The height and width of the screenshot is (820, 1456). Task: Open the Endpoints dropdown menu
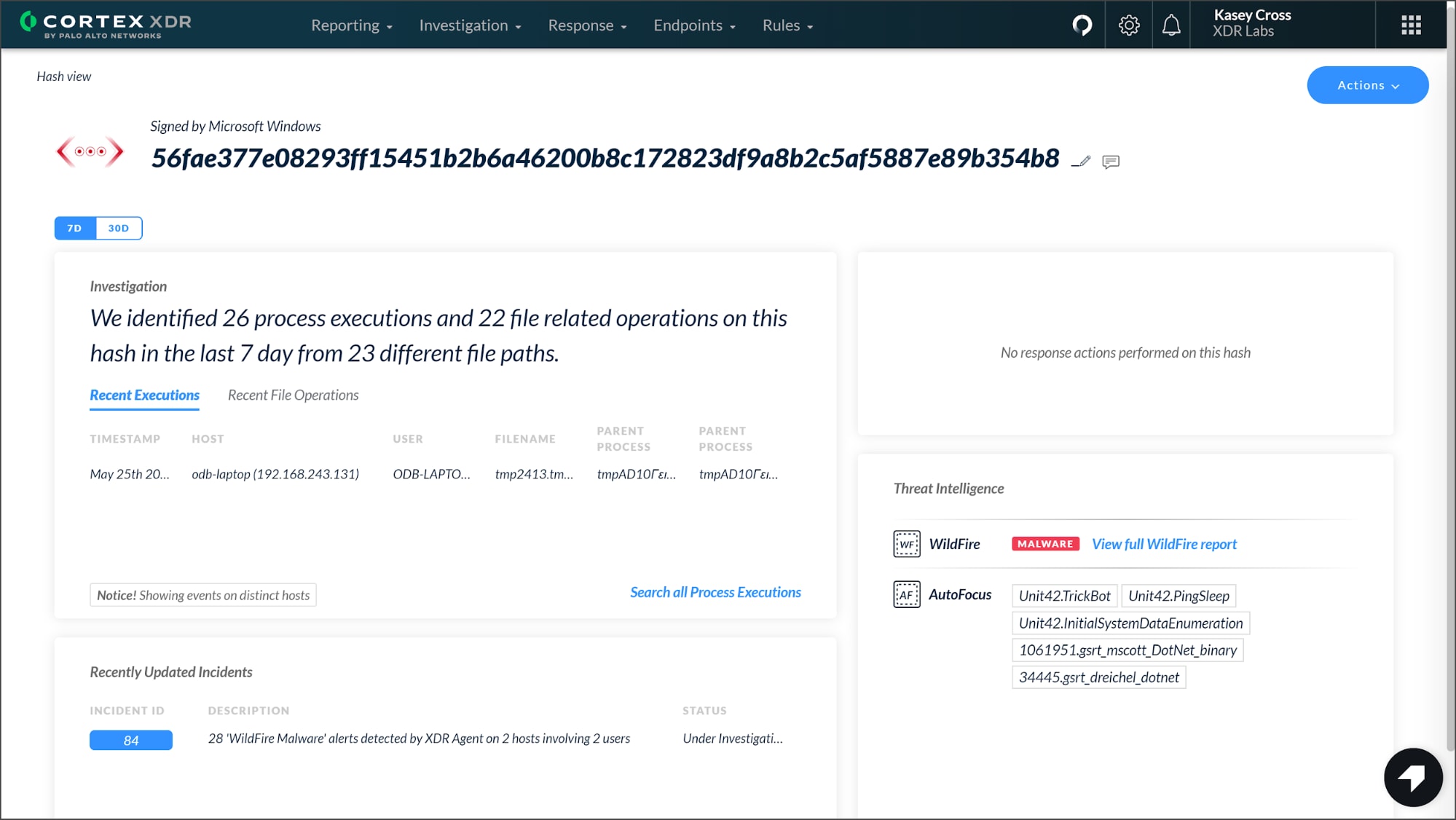(x=694, y=25)
